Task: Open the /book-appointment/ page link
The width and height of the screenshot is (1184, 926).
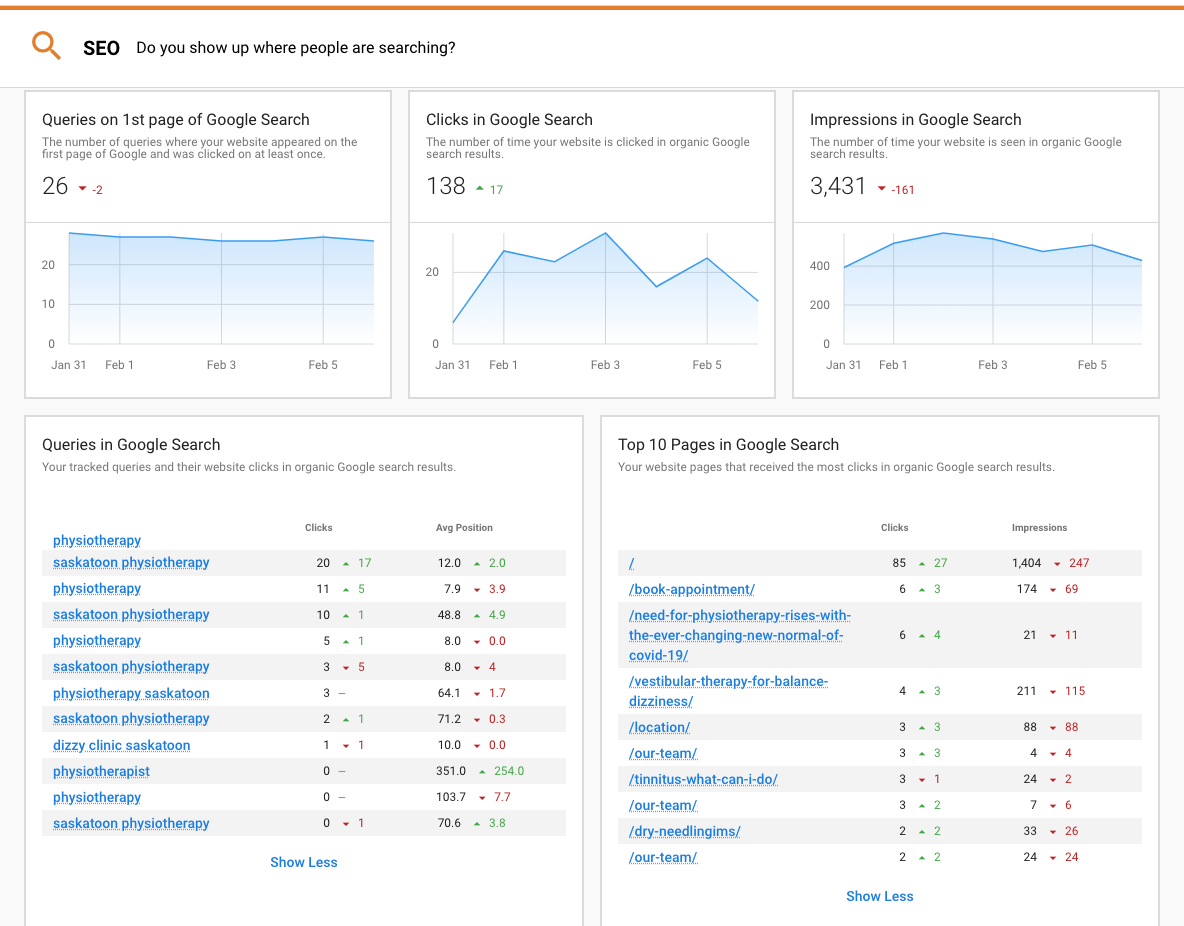Action: [693, 589]
